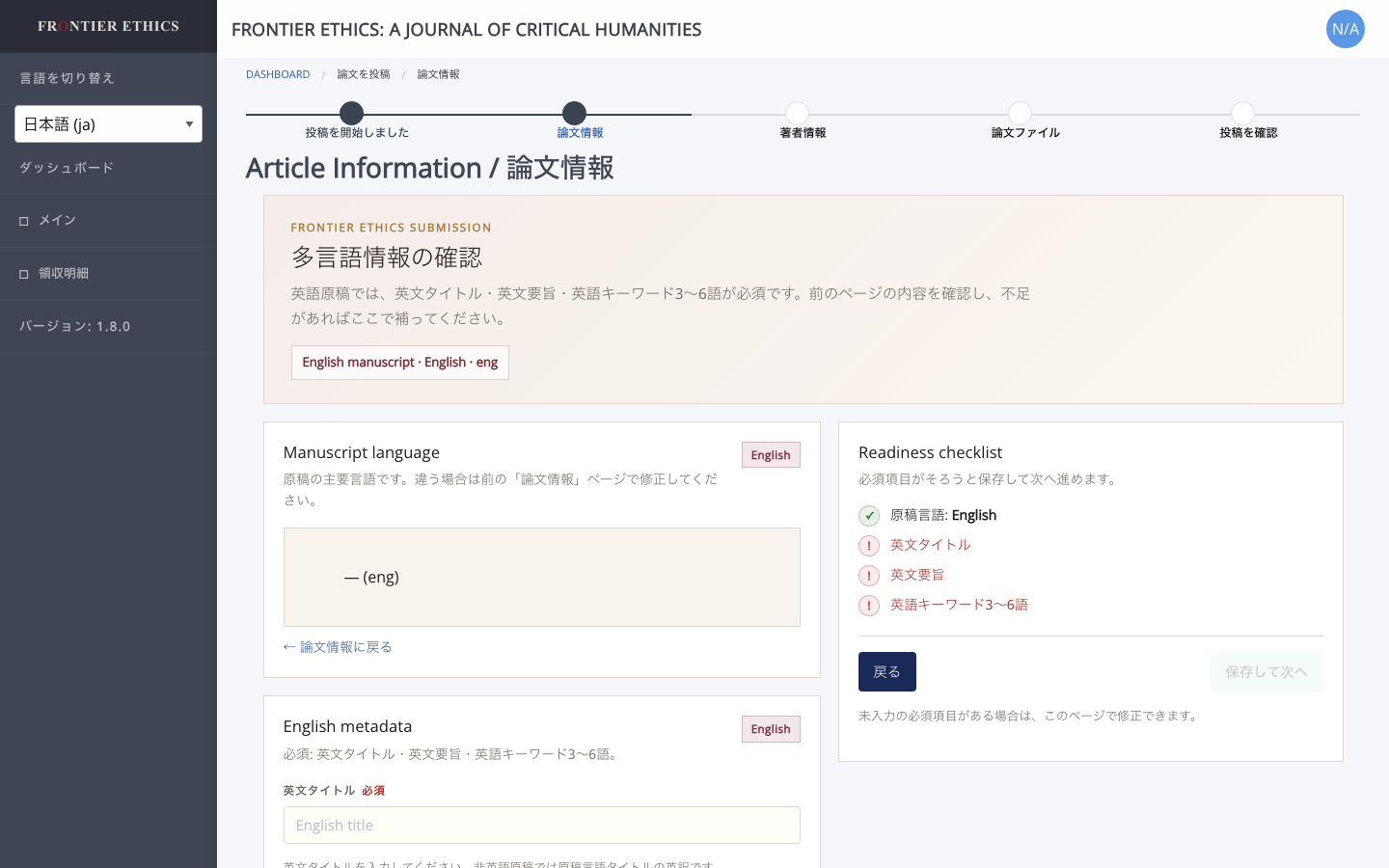
Task: Click the warning icon beside 英文要旨
Action: 869,576
